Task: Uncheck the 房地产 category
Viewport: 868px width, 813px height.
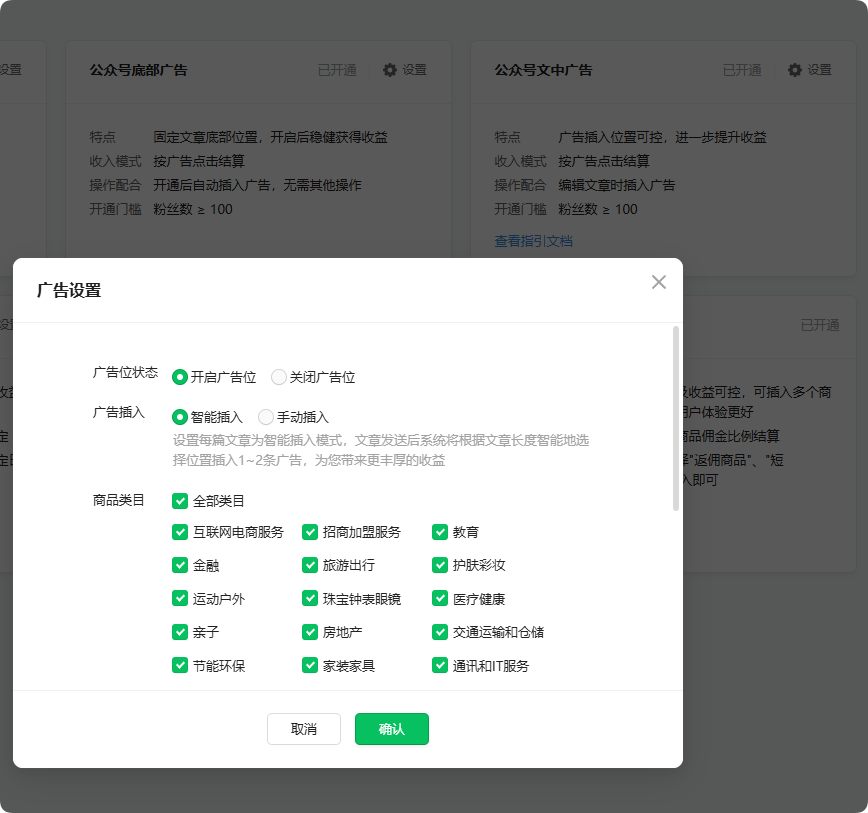Action: point(311,632)
